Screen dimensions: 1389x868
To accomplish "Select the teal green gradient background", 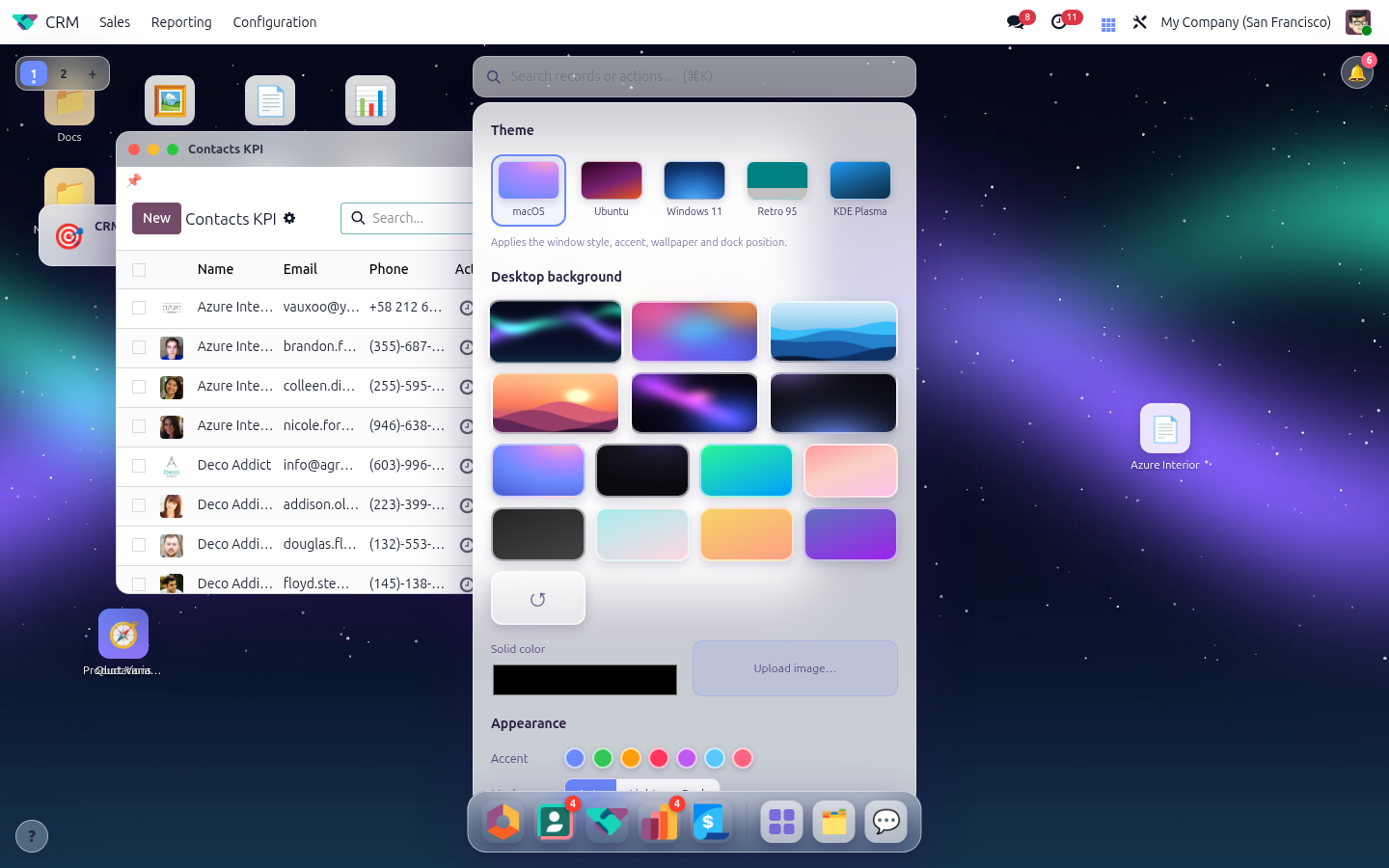I will tap(747, 471).
